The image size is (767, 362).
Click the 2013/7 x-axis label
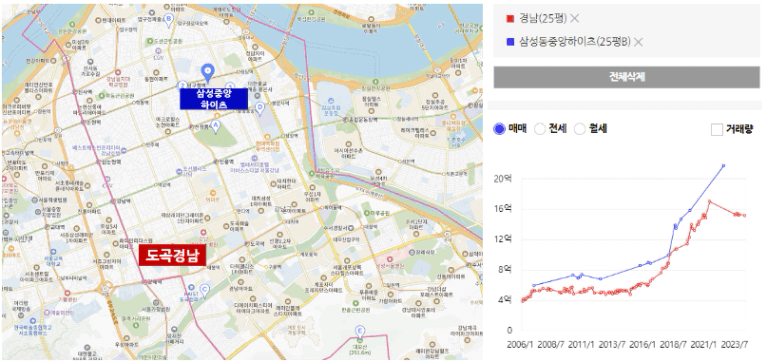click(612, 344)
